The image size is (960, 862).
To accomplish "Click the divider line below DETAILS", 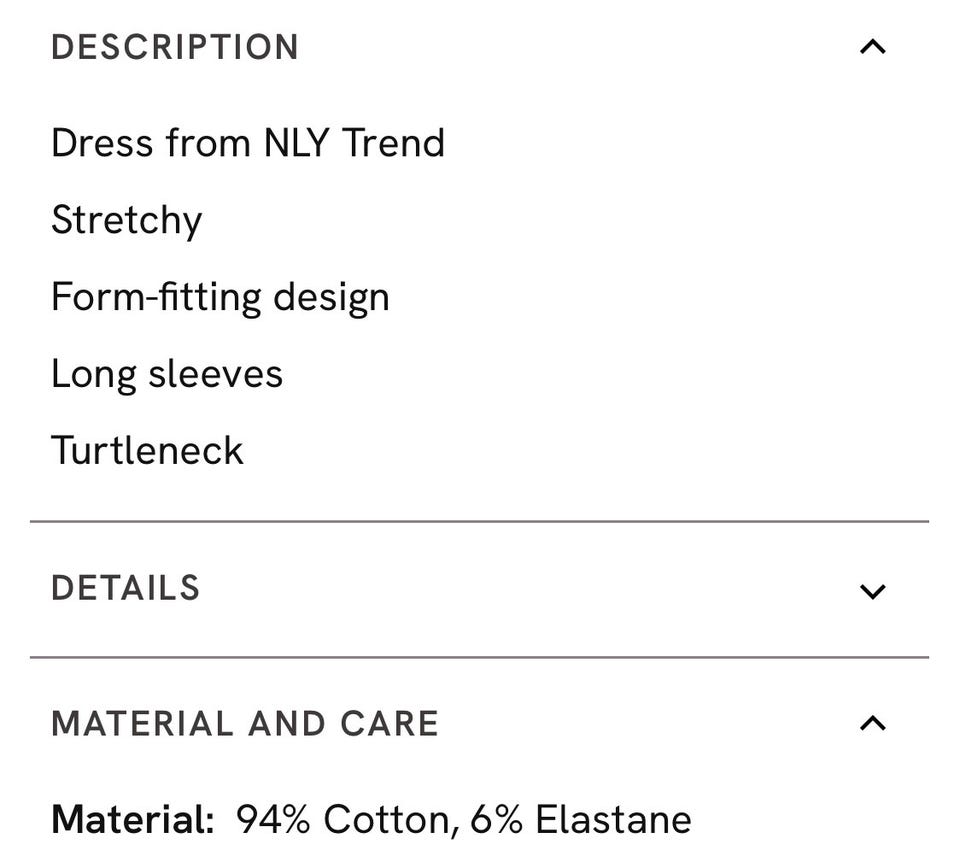I will pyautogui.click(x=480, y=657).
